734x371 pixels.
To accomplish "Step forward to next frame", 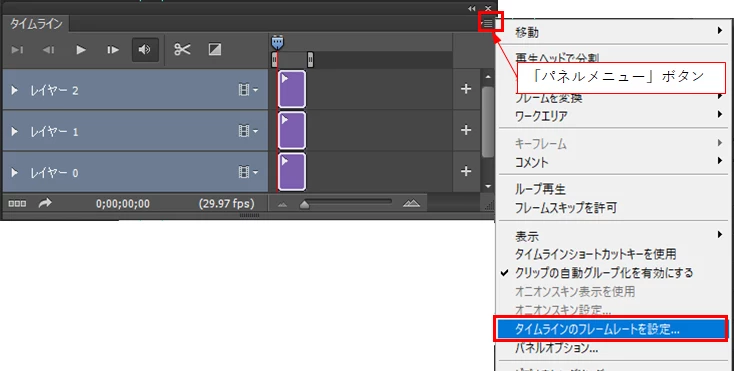I will 113,50.
